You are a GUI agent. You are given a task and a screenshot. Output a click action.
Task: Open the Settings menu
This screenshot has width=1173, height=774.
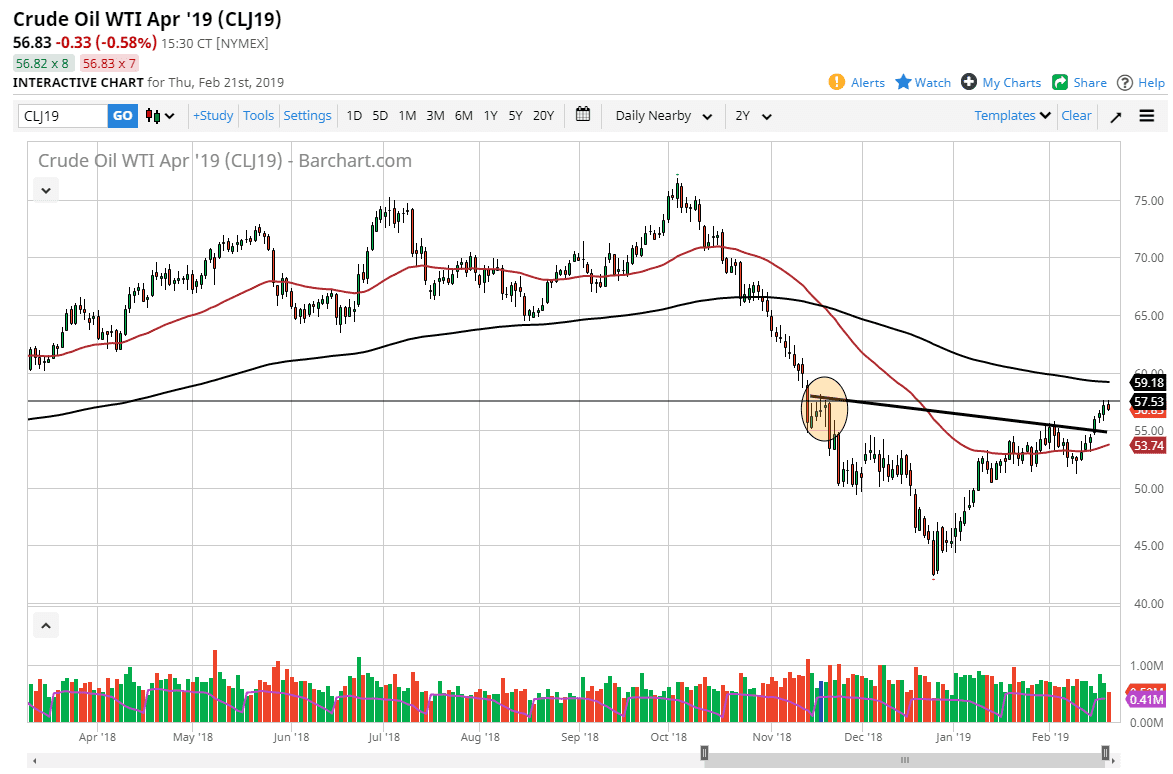(x=307, y=116)
